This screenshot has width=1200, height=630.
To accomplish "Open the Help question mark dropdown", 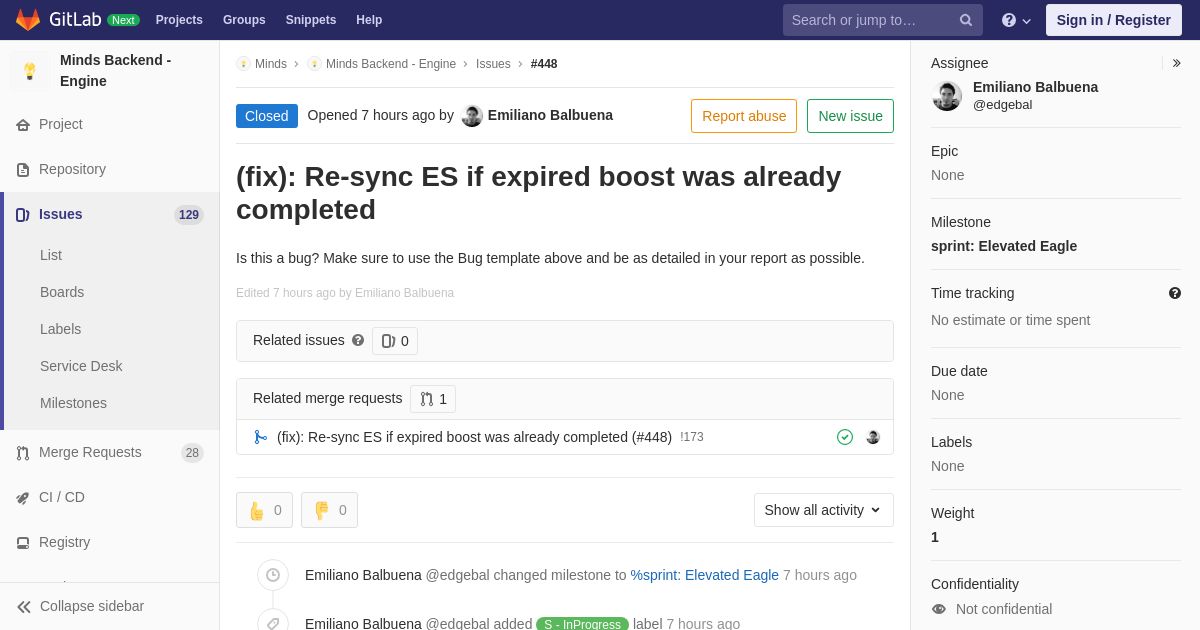I will [1016, 20].
